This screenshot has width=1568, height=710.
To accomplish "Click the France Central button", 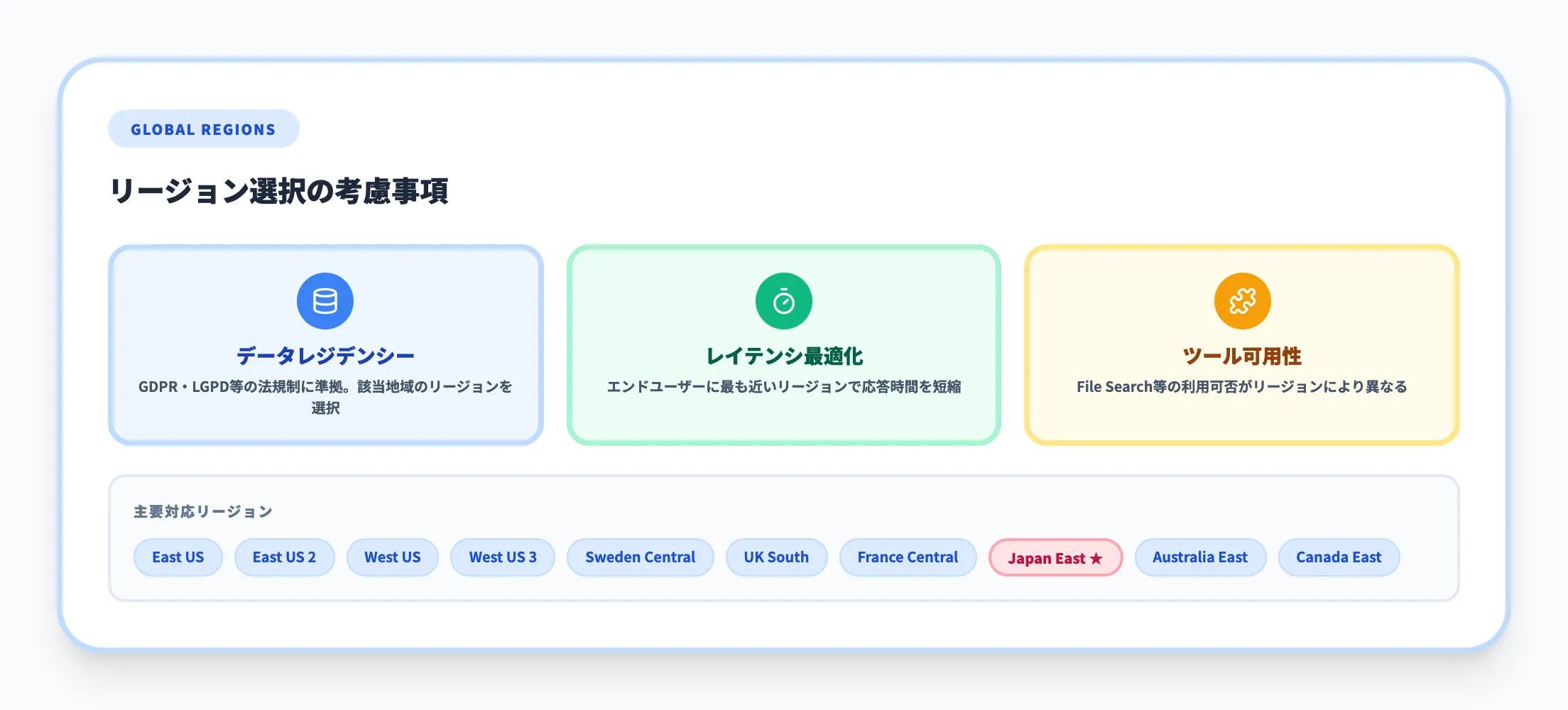I will pyautogui.click(x=908, y=557).
